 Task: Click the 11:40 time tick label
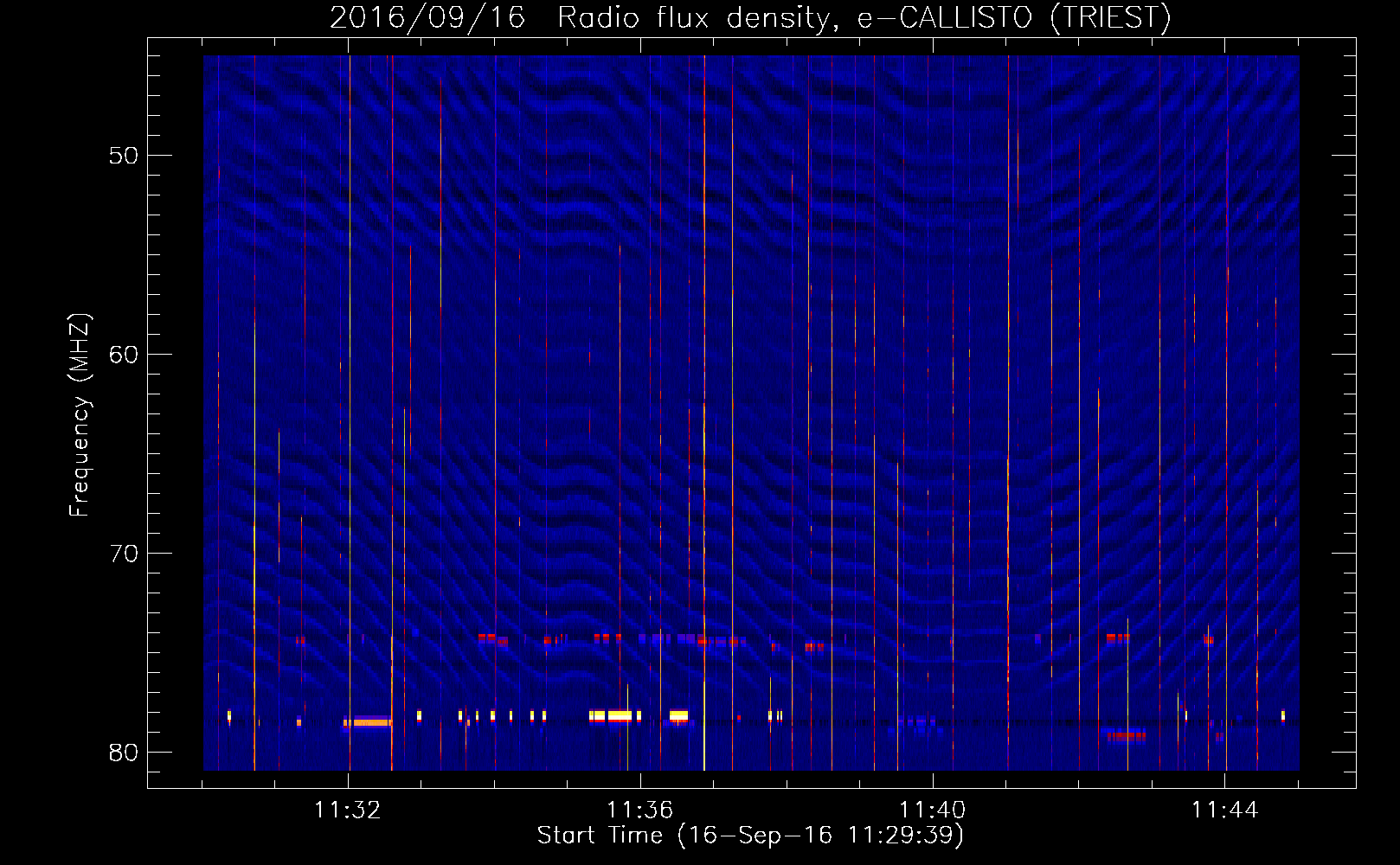point(933,811)
